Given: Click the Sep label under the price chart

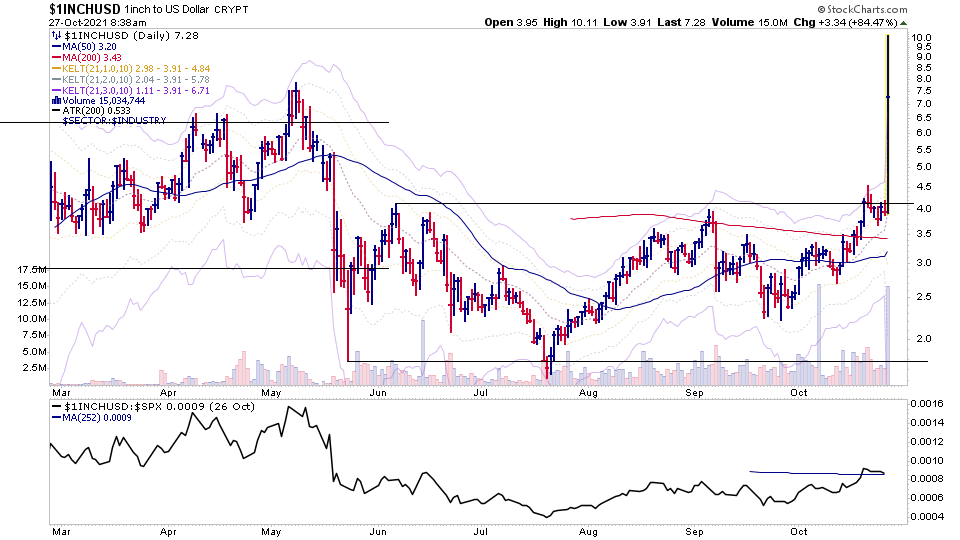Looking at the screenshot, I should [694, 392].
